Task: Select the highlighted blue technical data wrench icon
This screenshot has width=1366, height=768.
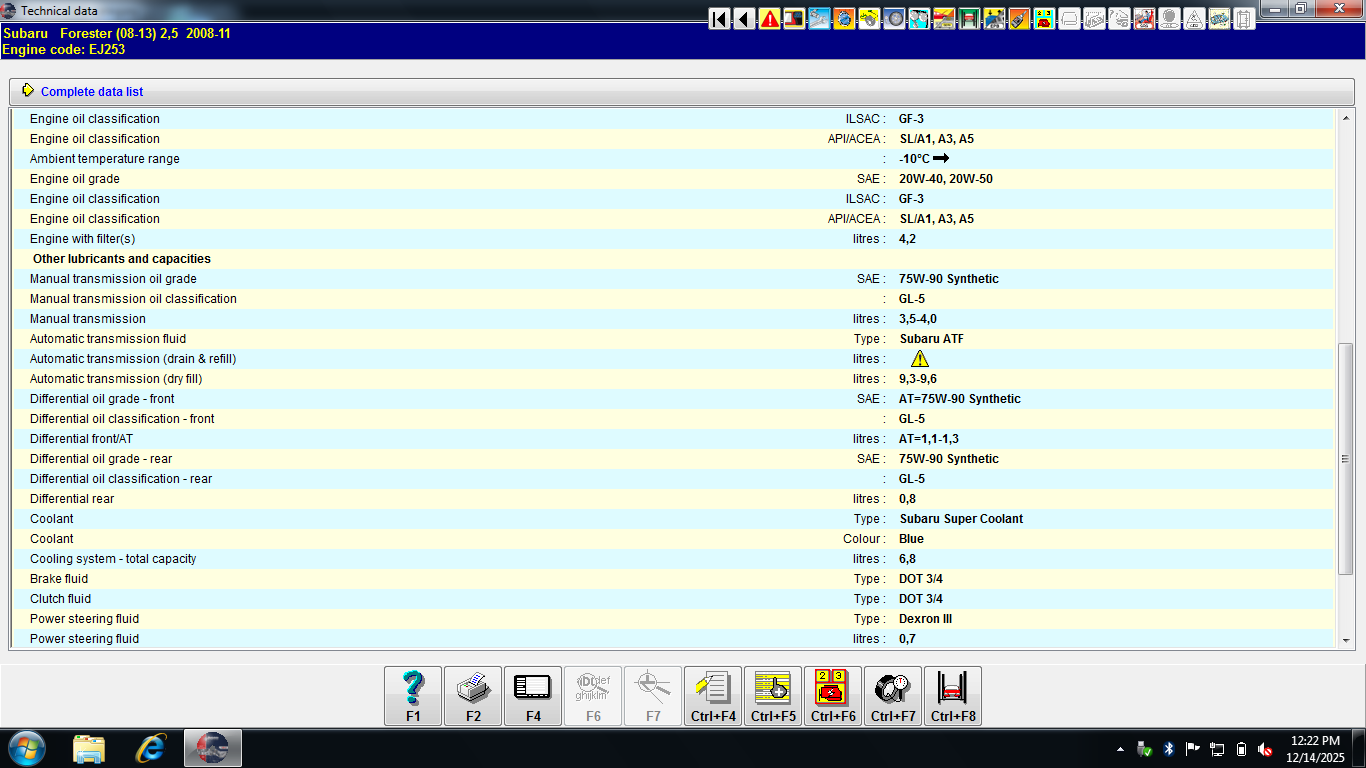Action: (819, 18)
